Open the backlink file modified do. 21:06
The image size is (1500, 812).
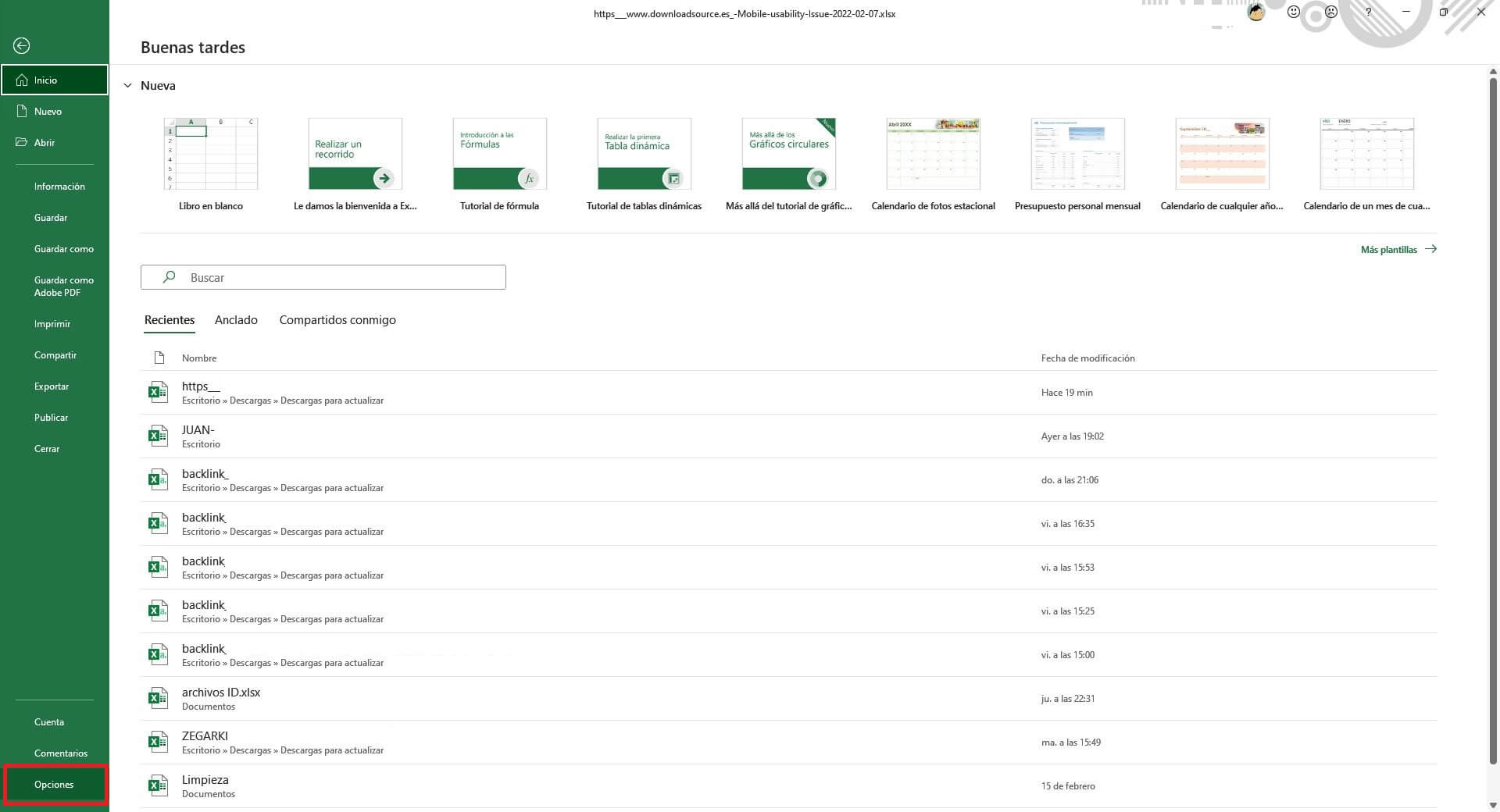(789, 479)
